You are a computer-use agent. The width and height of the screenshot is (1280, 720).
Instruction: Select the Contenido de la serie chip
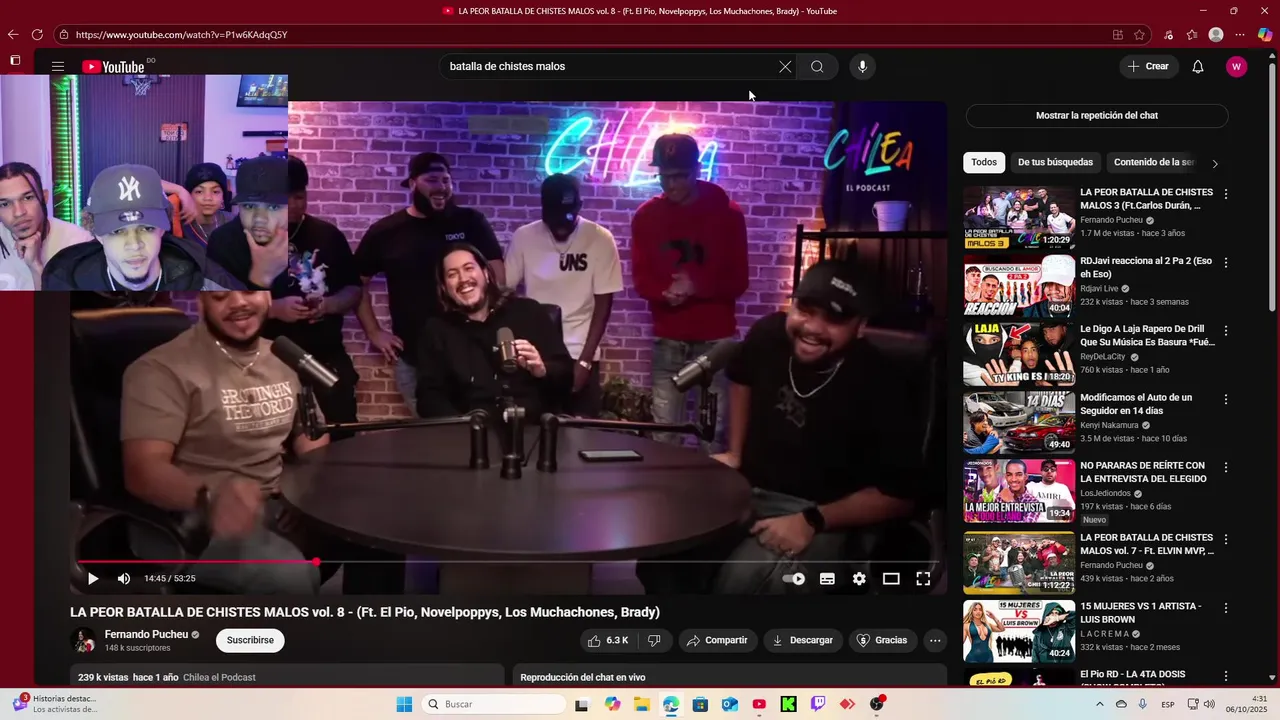pos(1154,162)
